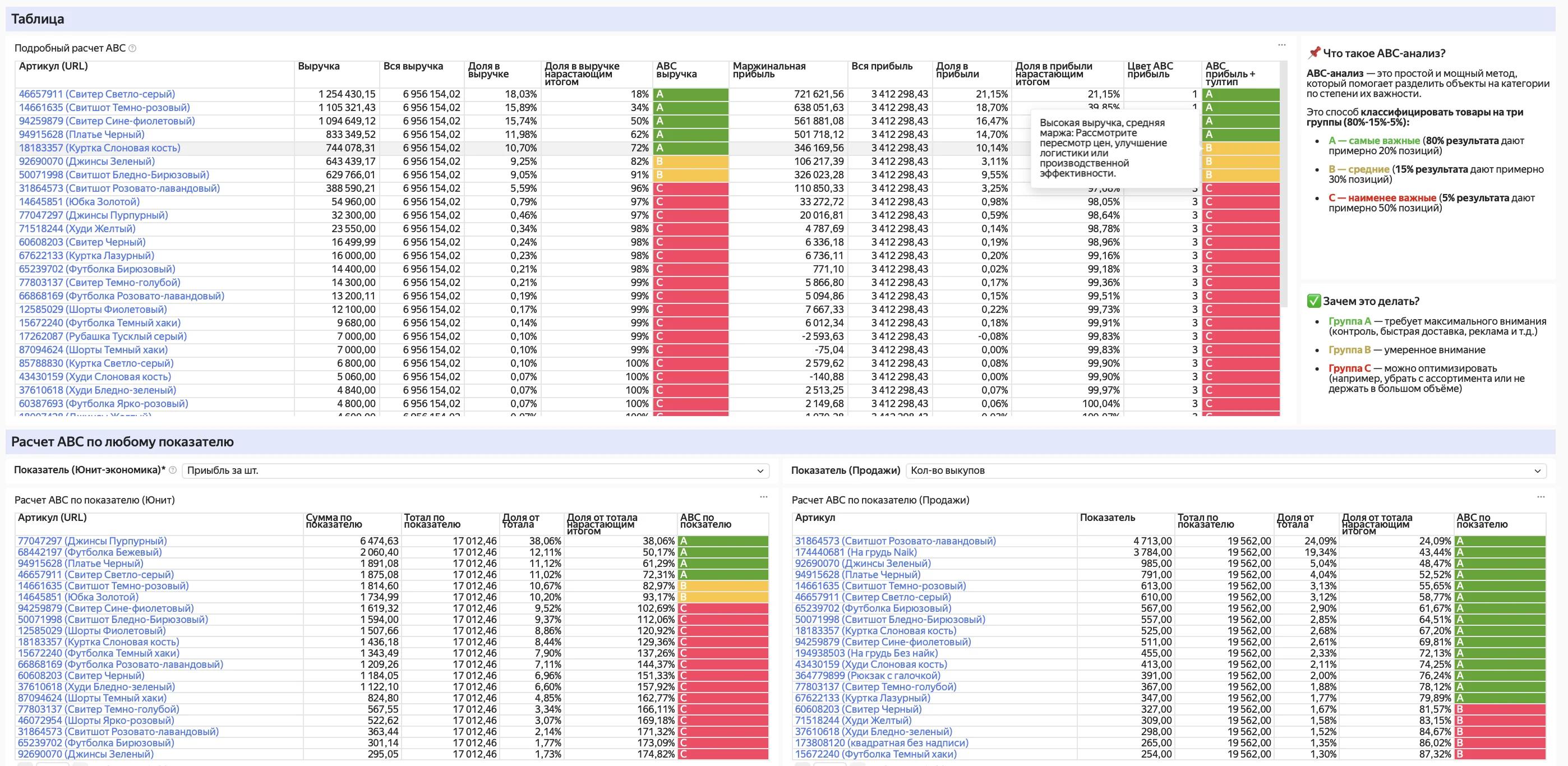Expand the Кол-во выкупов selector
Viewport: 1568px width, 766px height.
(1226, 470)
